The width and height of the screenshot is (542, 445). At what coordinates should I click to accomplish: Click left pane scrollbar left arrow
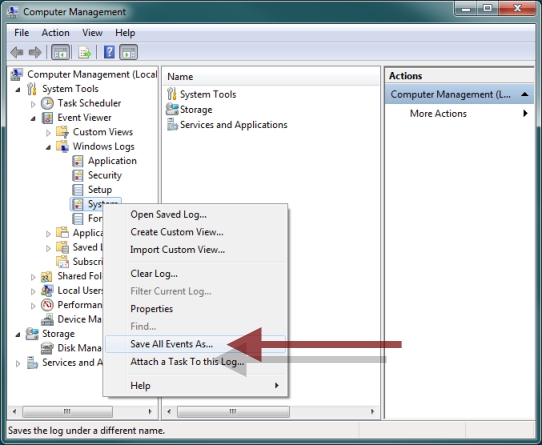[x=14, y=411]
